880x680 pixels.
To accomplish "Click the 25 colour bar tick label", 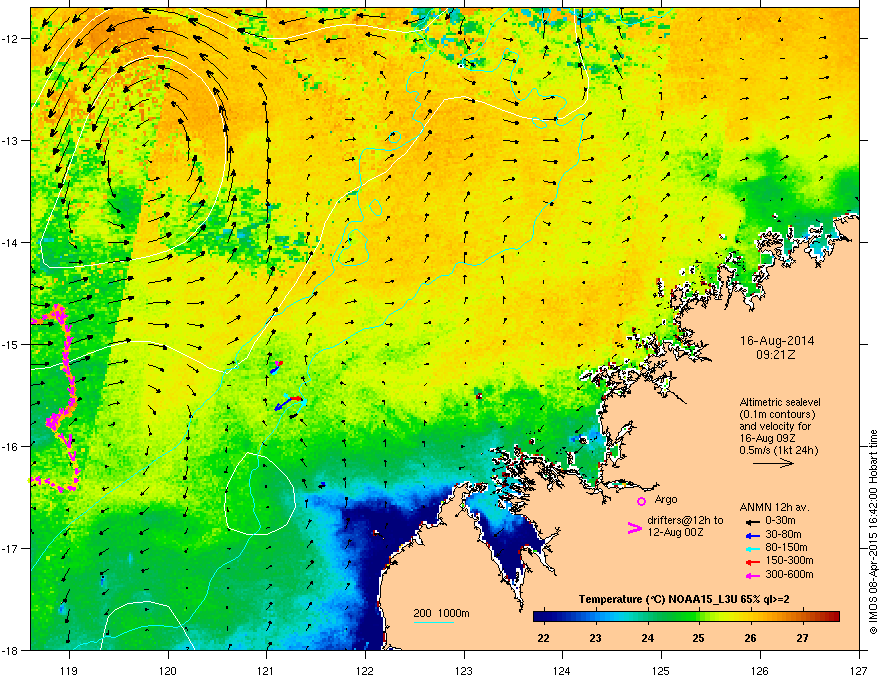I will (x=699, y=638).
